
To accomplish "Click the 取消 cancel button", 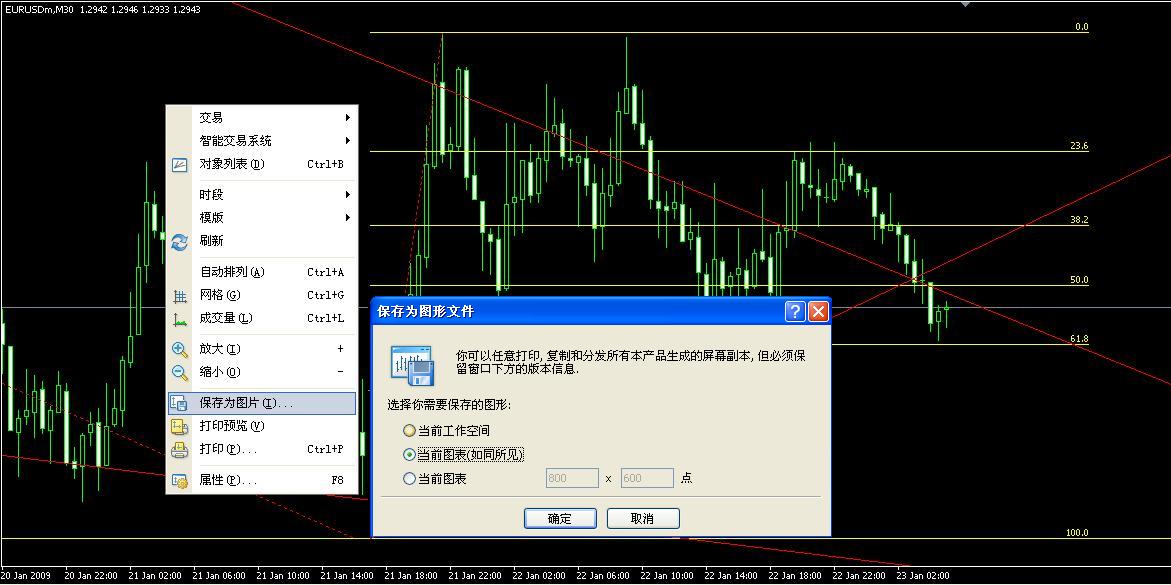I will tap(643, 519).
